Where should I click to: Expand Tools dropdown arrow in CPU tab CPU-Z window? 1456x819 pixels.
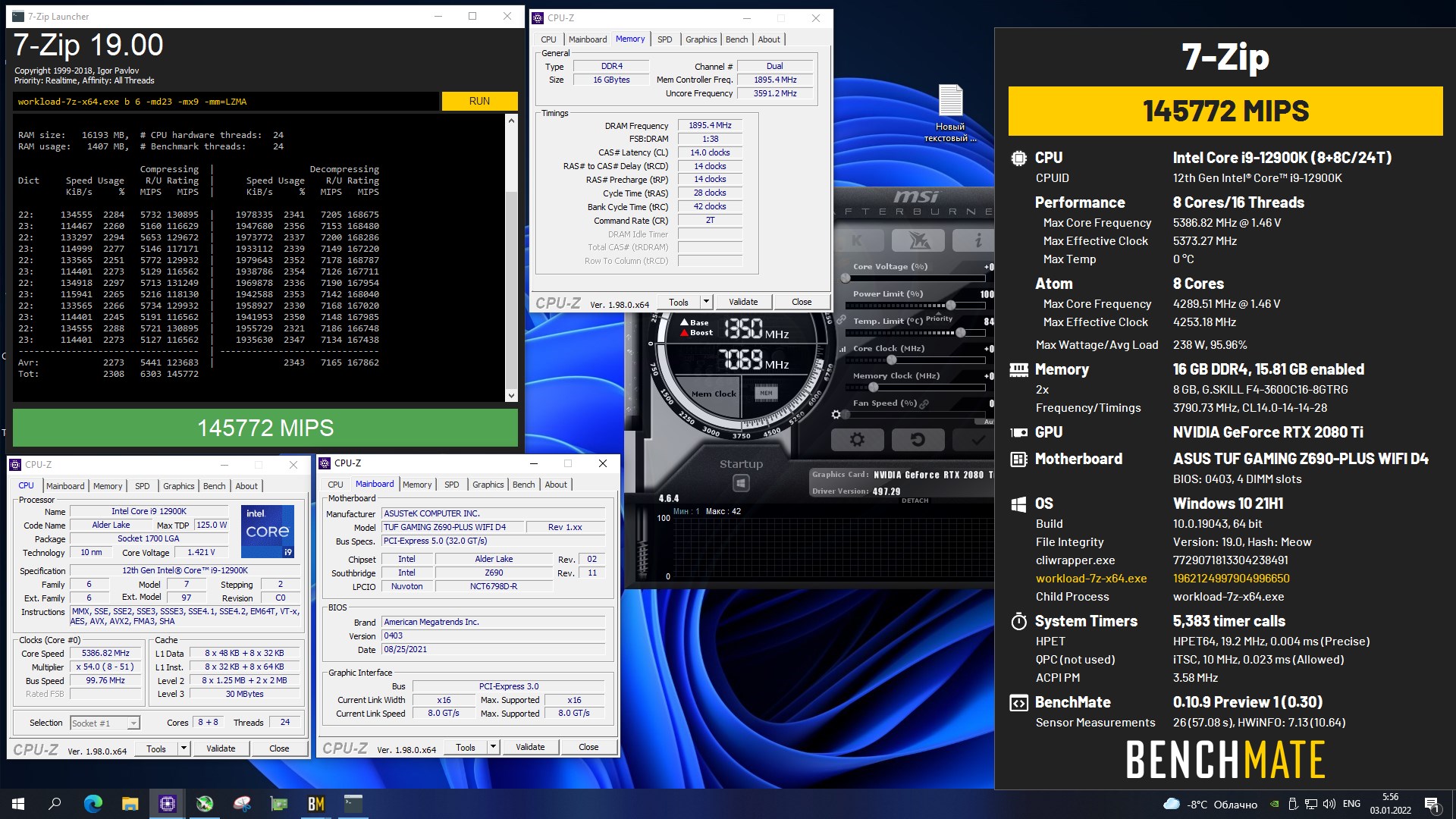point(184,748)
